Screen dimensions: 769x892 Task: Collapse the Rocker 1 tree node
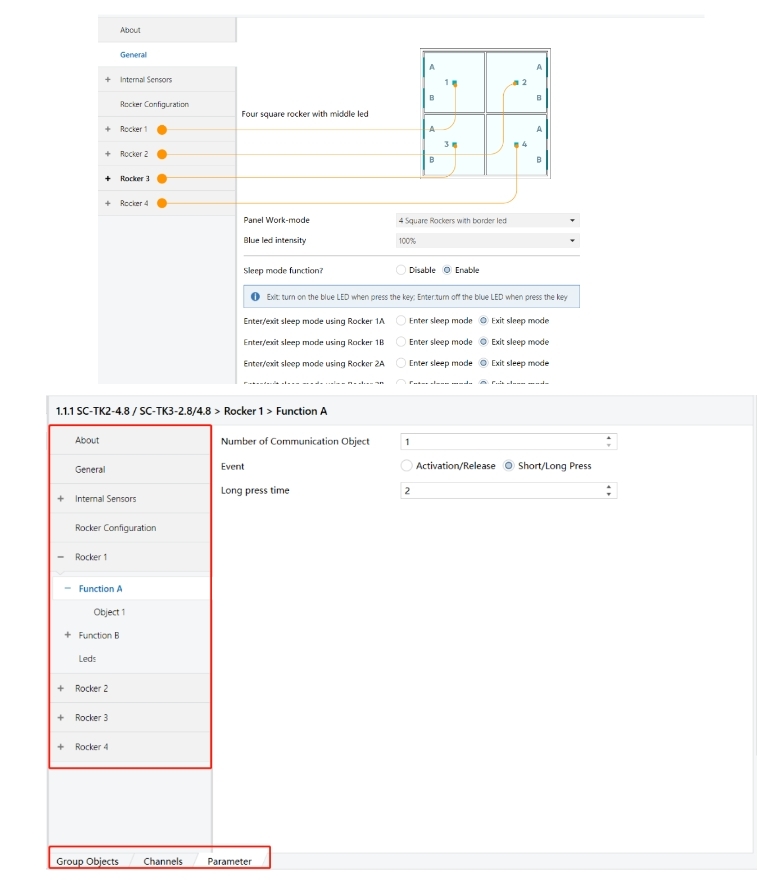[61, 557]
